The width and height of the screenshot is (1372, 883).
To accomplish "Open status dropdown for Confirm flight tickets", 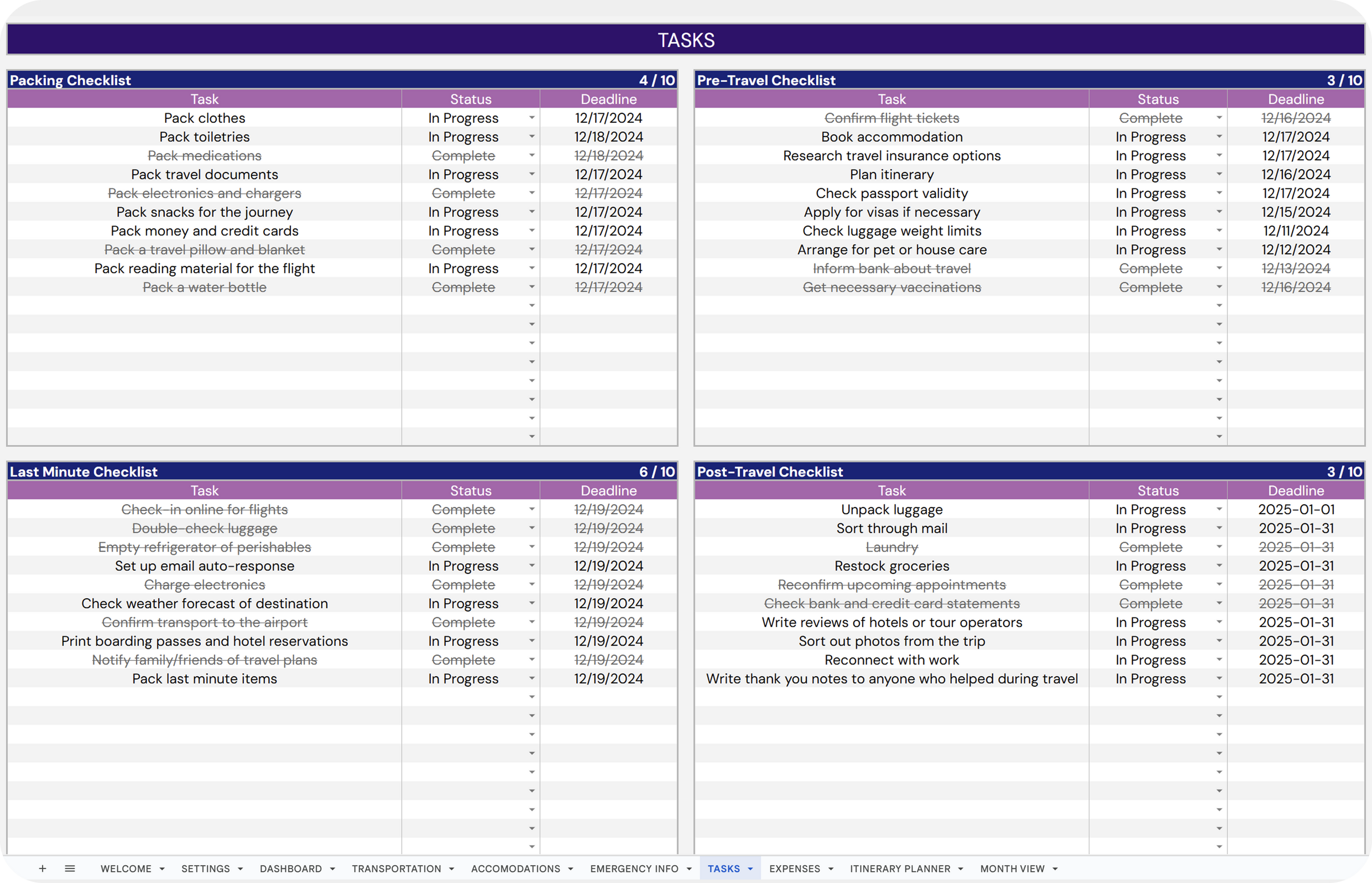I will (1219, 118).
